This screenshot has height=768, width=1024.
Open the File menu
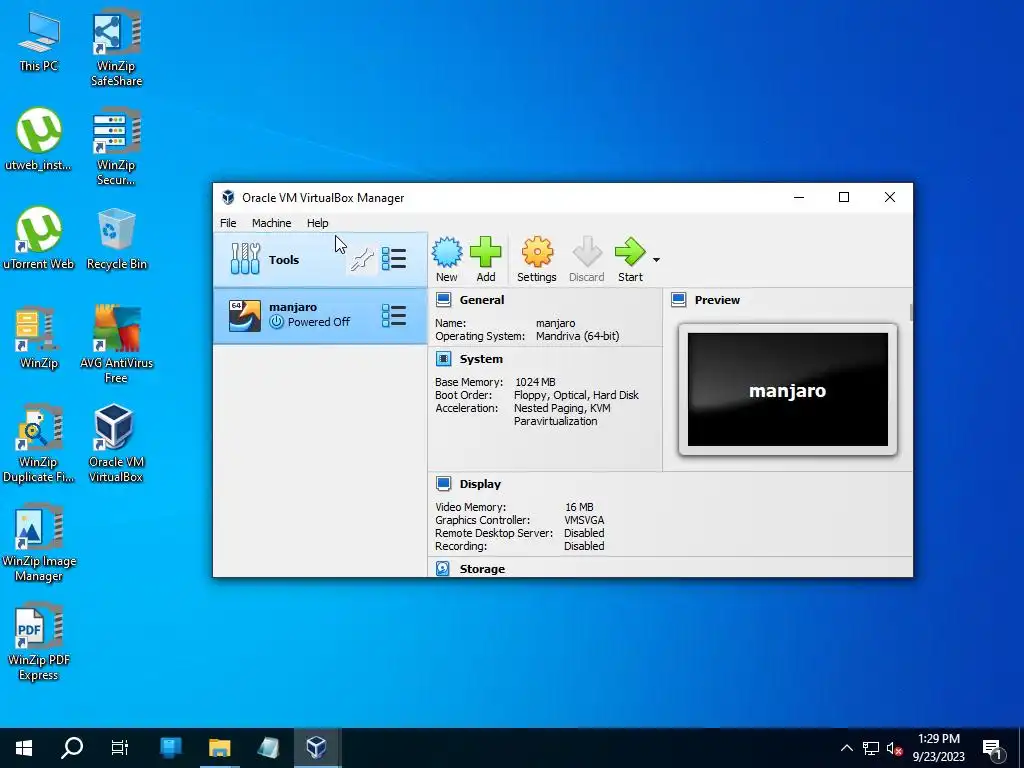pyautogui.click(x=228, y=223)
